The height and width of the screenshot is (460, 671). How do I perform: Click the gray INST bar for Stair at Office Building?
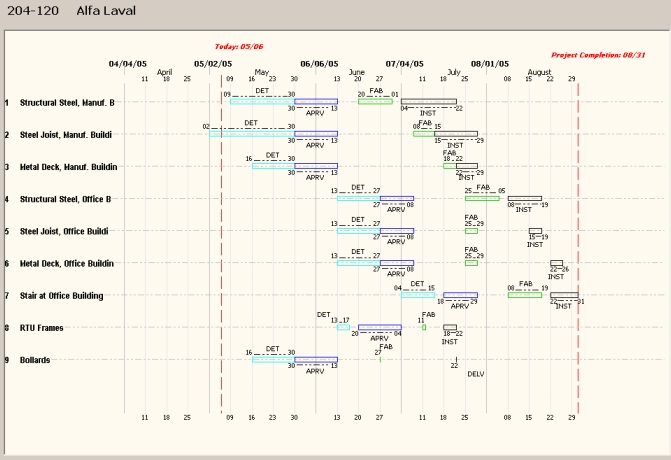coord(564,295)
